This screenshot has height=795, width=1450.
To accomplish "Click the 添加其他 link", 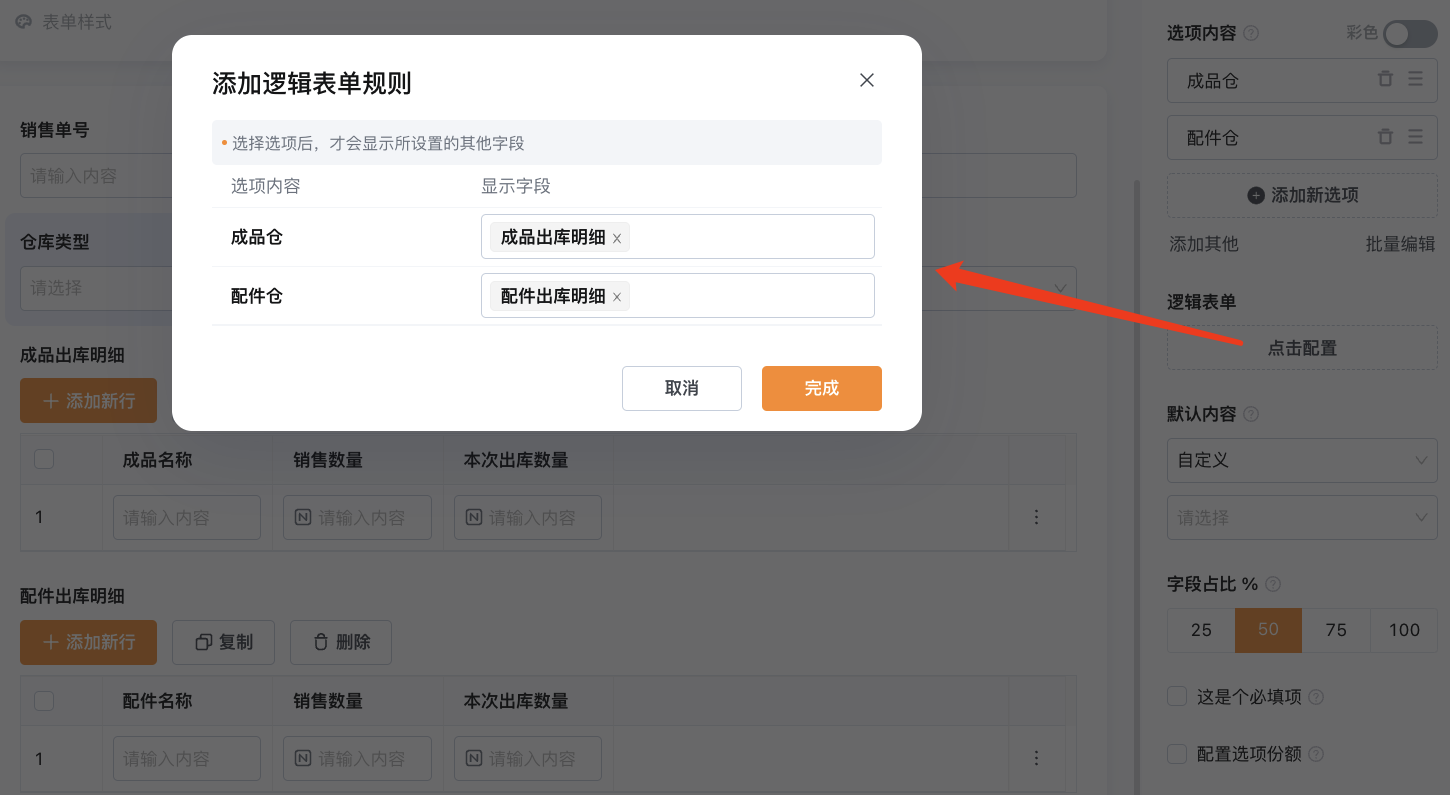I will 1204,244.
